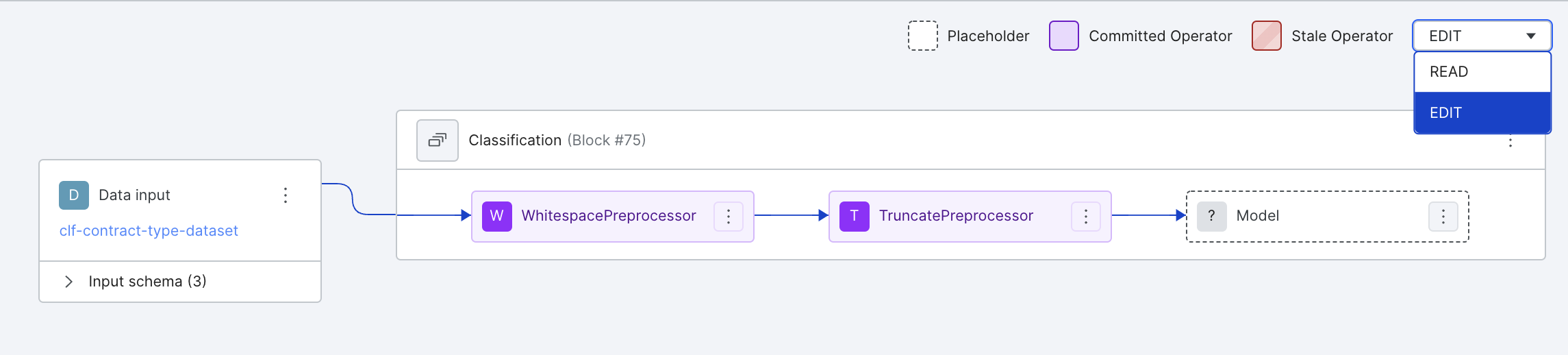Click the Model placeholder question mark icon
The height and width of the screenshot is (355, 1568).
pos(1212,216)
